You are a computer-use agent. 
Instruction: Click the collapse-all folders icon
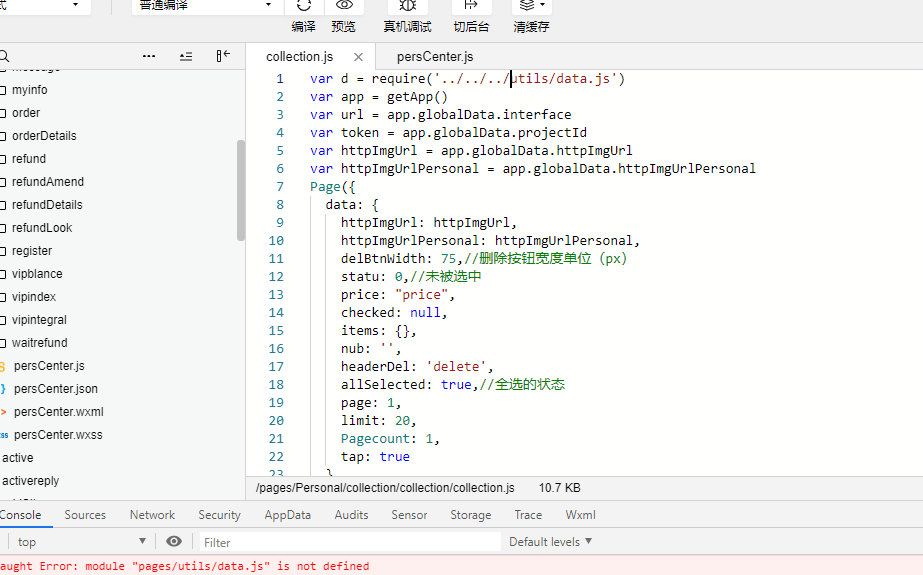(x=186, y=56)
